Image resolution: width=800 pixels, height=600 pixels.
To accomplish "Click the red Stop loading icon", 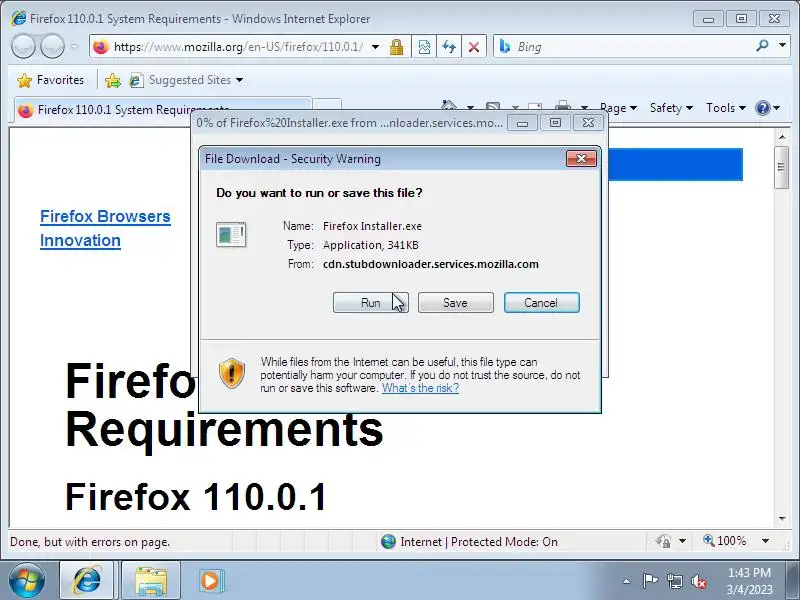I will [x=474, y=47].
